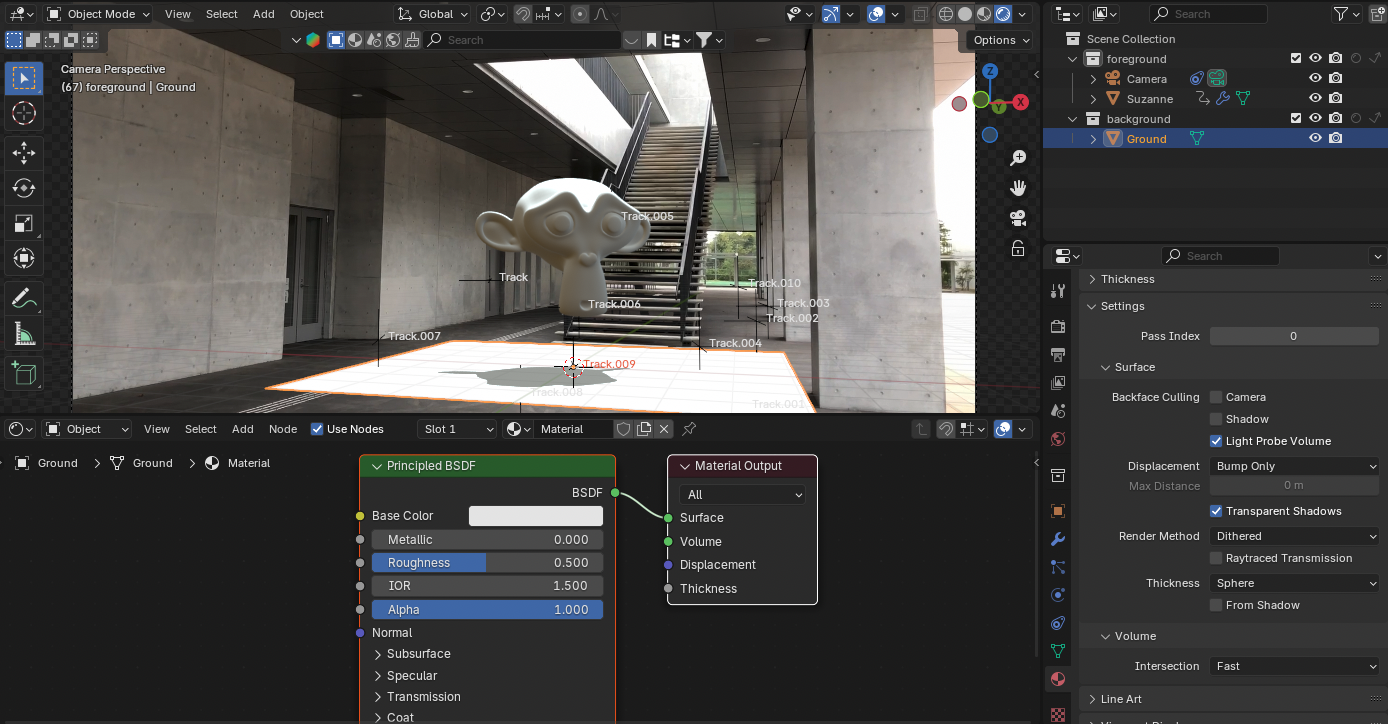The width and height of the screenshot is (1388, 724).
Task: Hide Suzanne with its eye icon
Action: 1316,99
